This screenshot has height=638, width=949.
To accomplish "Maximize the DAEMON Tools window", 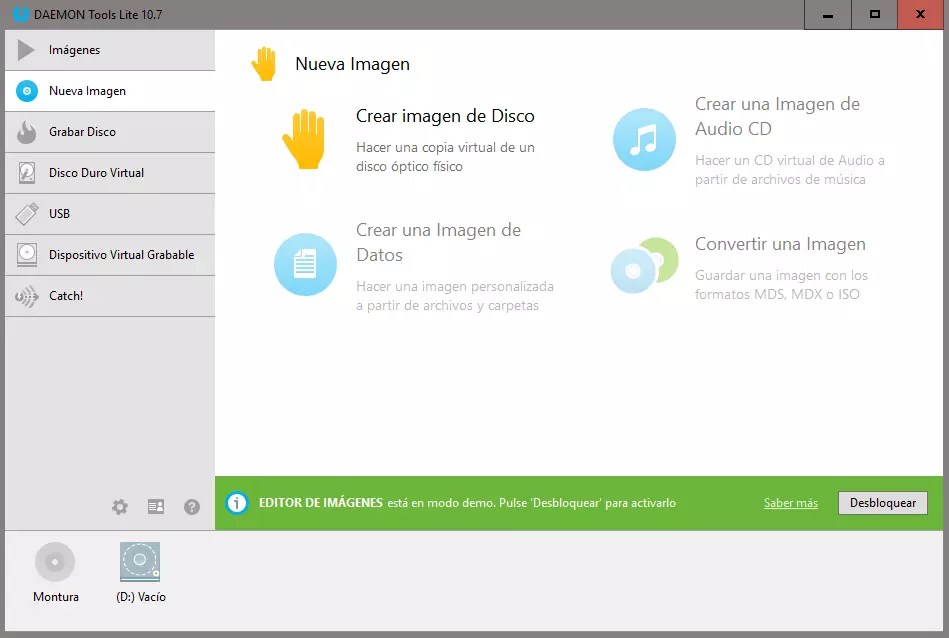I will click(x=875, y=15).
